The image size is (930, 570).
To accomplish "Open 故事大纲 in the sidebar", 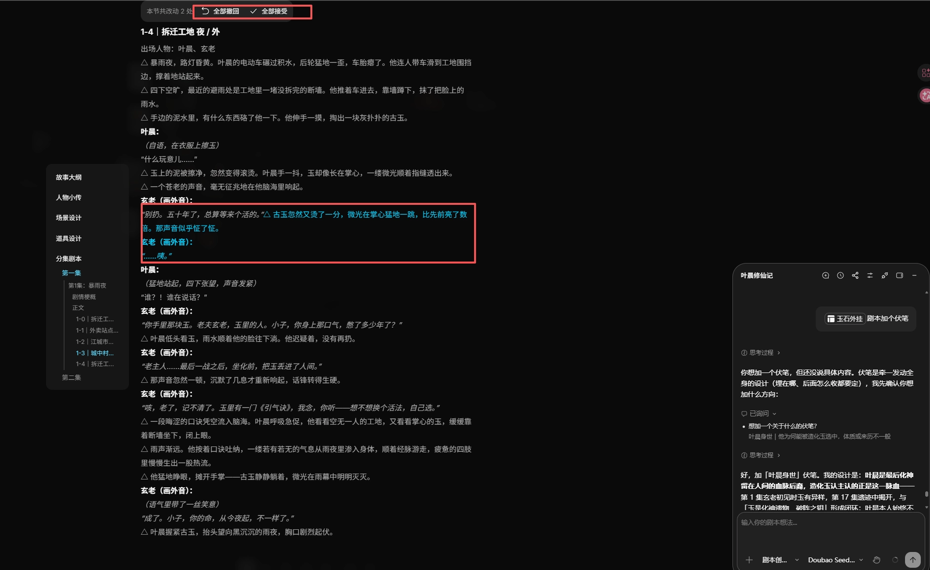I will pyautogui.click(x=69, y=177).
